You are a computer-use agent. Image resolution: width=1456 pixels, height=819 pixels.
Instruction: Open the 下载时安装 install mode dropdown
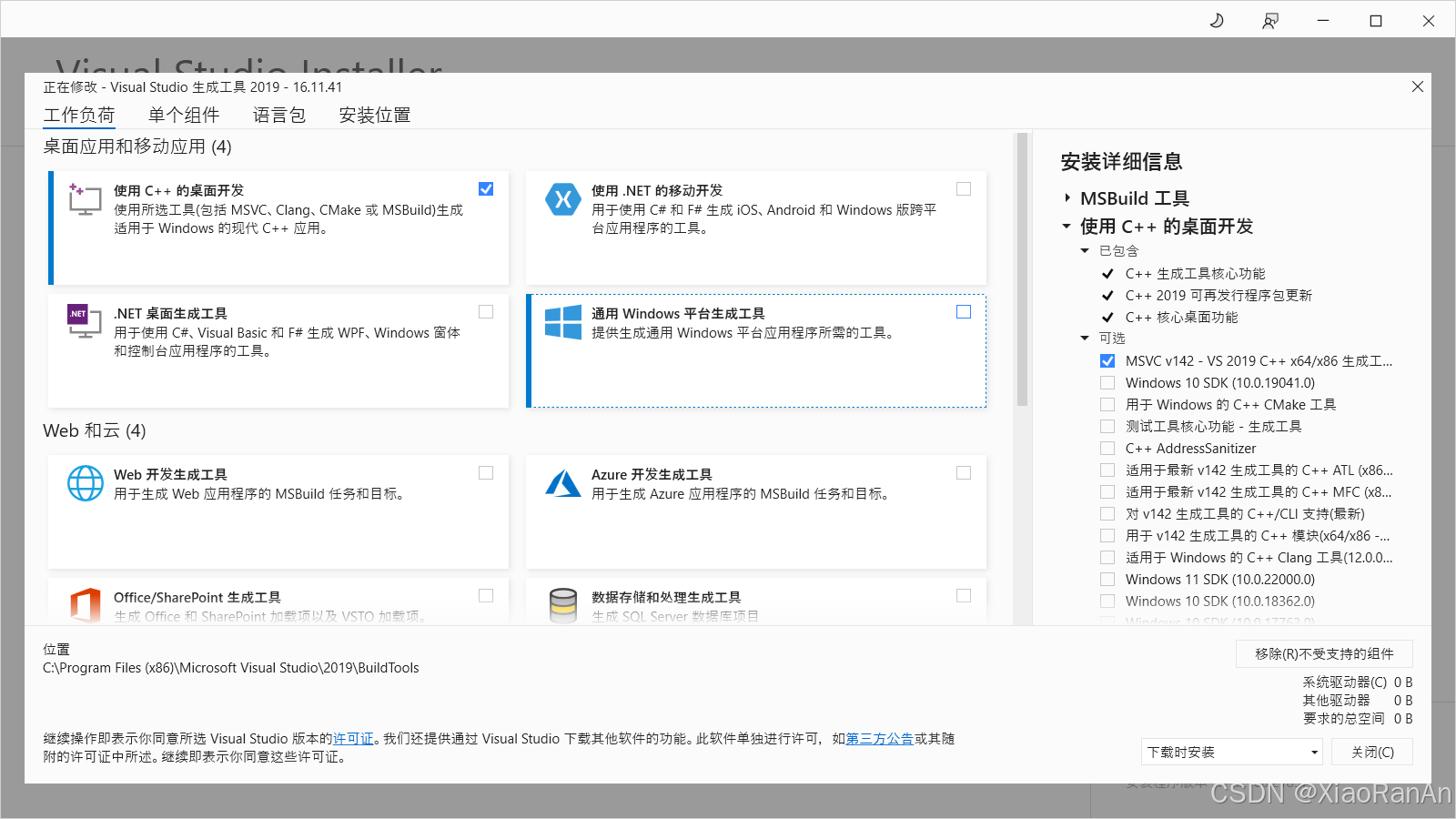tap(1231, 753)
